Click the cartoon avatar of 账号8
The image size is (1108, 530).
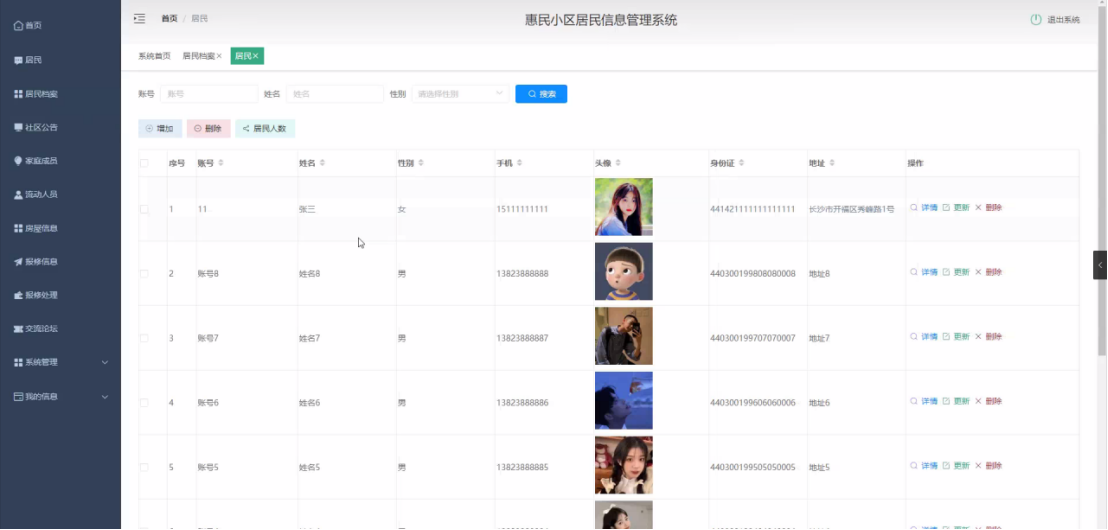tap(624, 271)
